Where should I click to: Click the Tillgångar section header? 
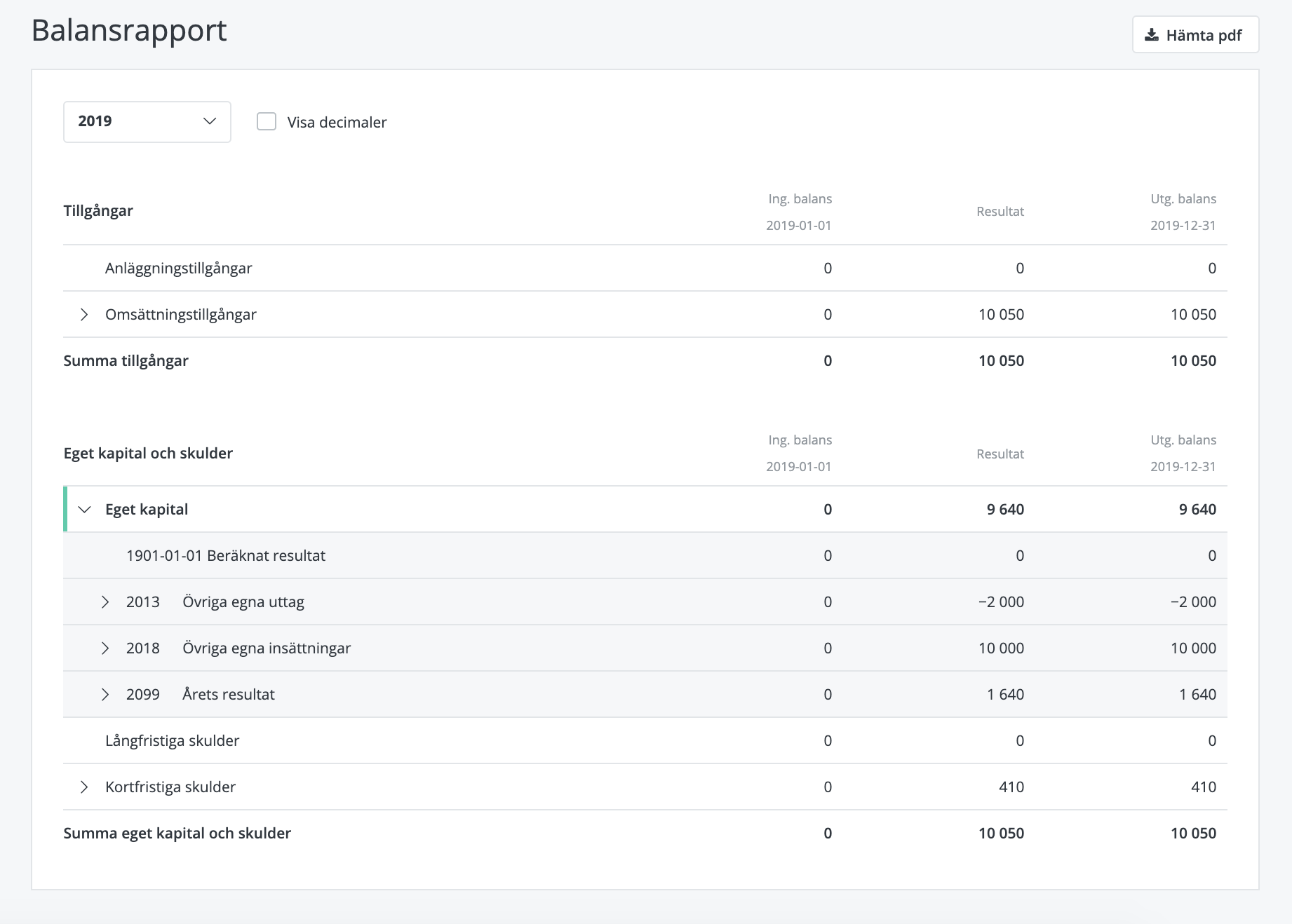[98, 211]
